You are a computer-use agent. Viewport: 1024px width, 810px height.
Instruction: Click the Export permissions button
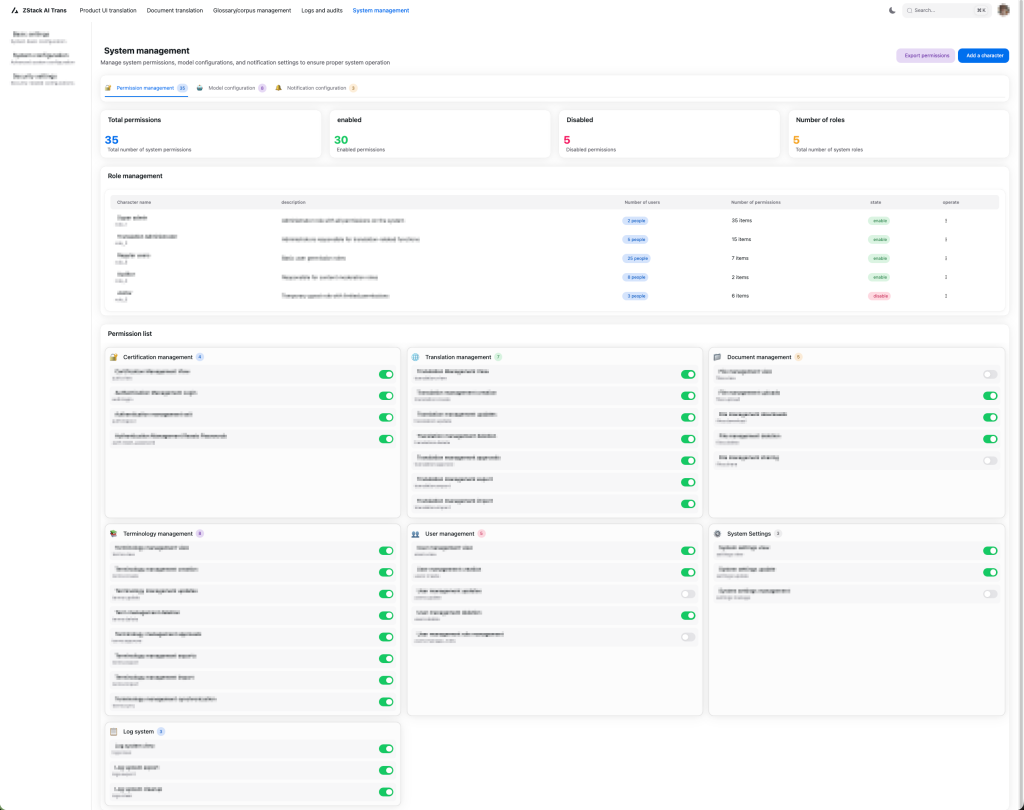[925, 56]
